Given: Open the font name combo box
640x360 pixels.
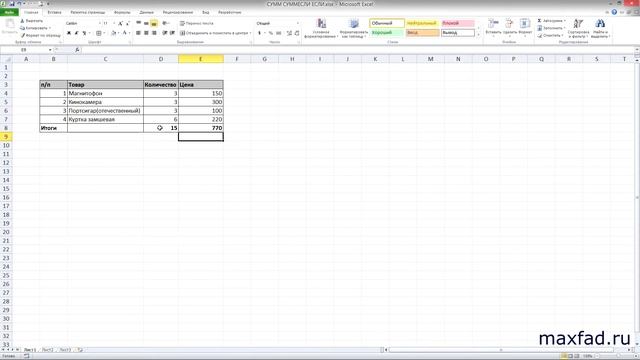Looking at the screenshot, I should point(83,24).
